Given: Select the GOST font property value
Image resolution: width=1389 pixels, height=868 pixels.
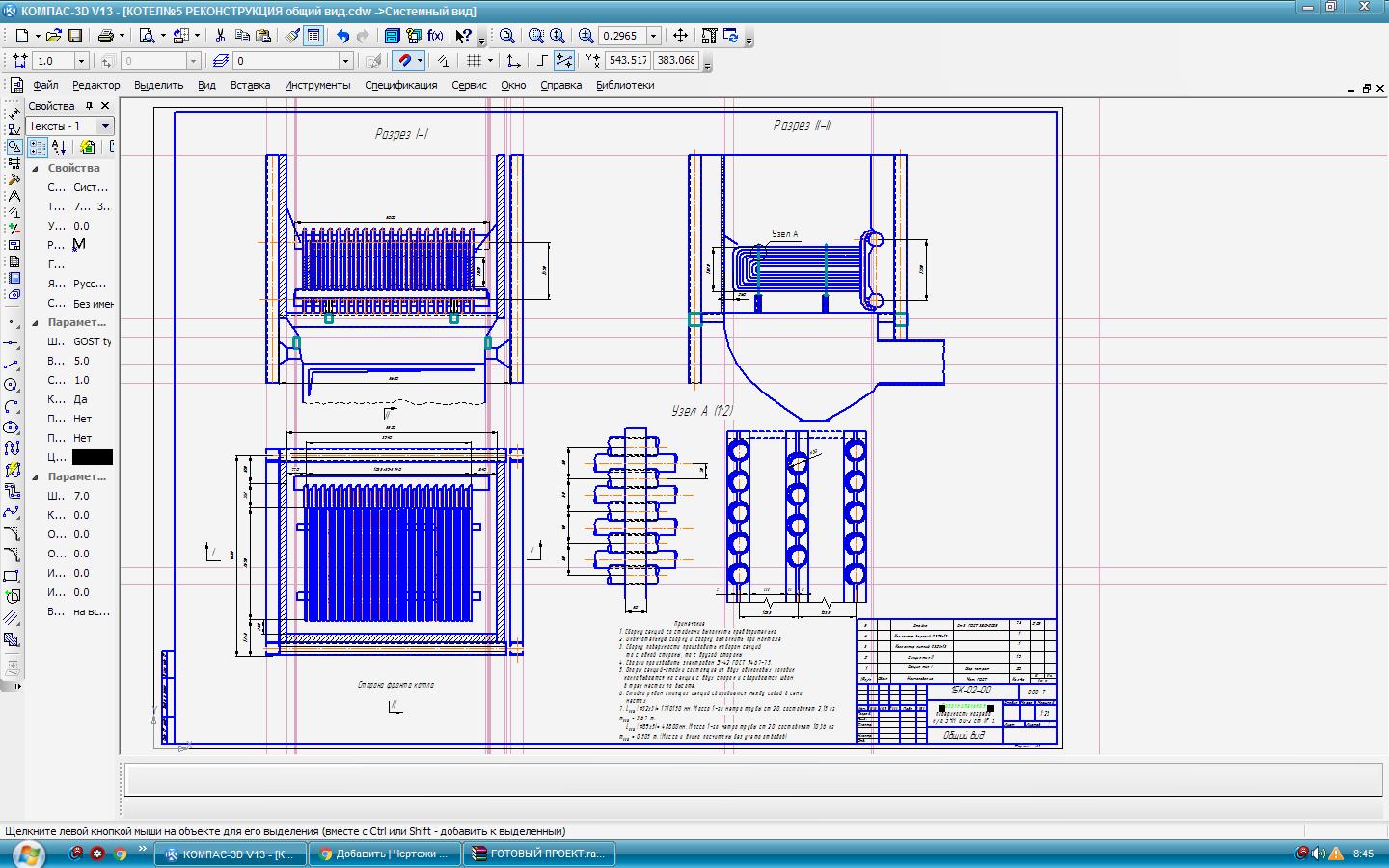Looking at the screenshot, I should (93, 341).
